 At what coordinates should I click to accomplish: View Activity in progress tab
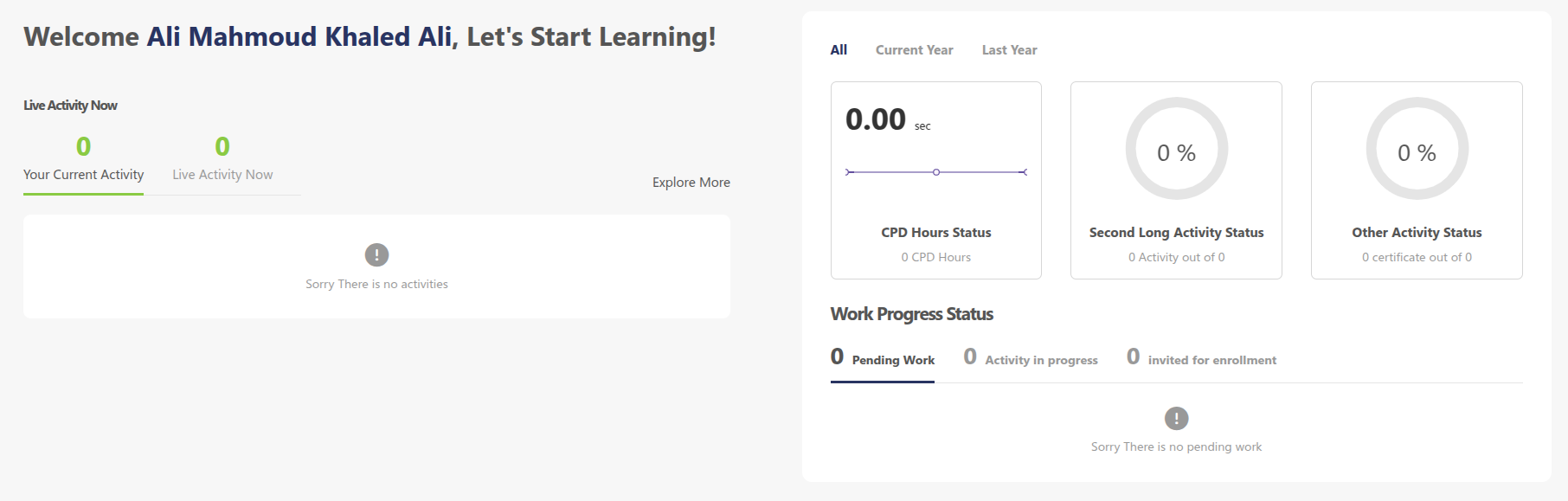coord(1031,359)
